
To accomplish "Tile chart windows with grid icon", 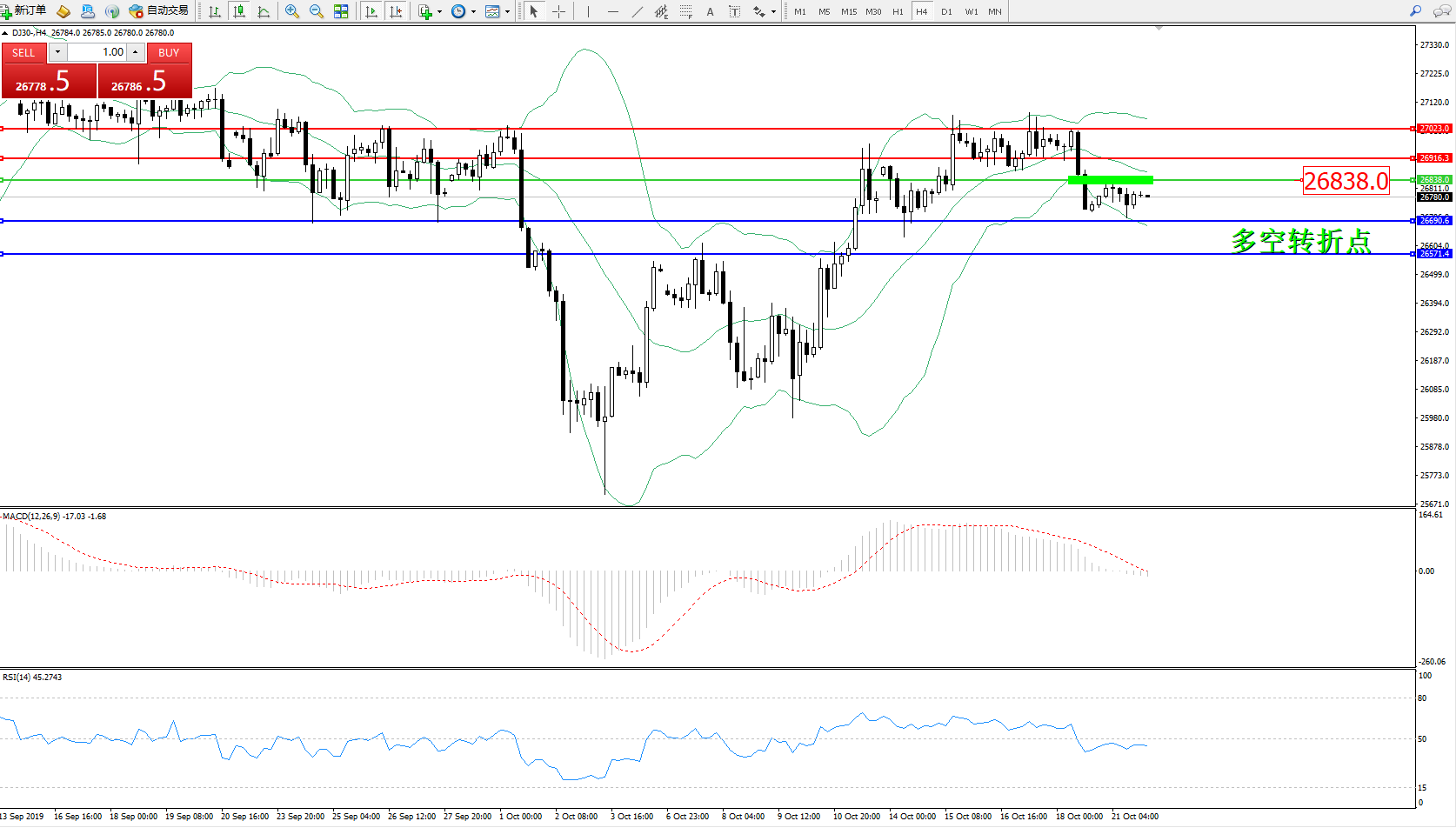I will [x=341, y=11].
